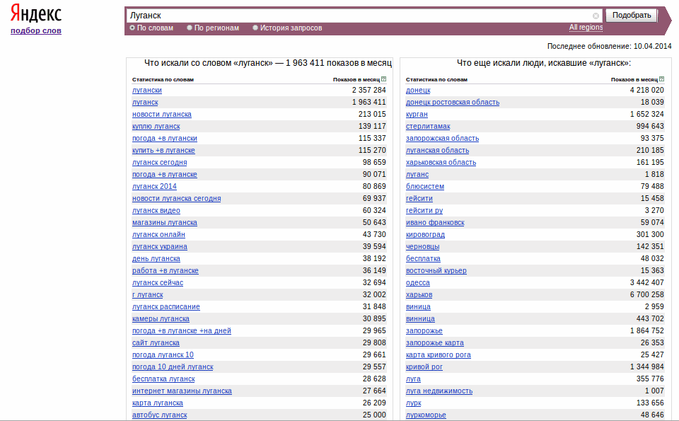Open the All regions link
The width and height of the screenshot is (679, 421).
click(586, 27)
